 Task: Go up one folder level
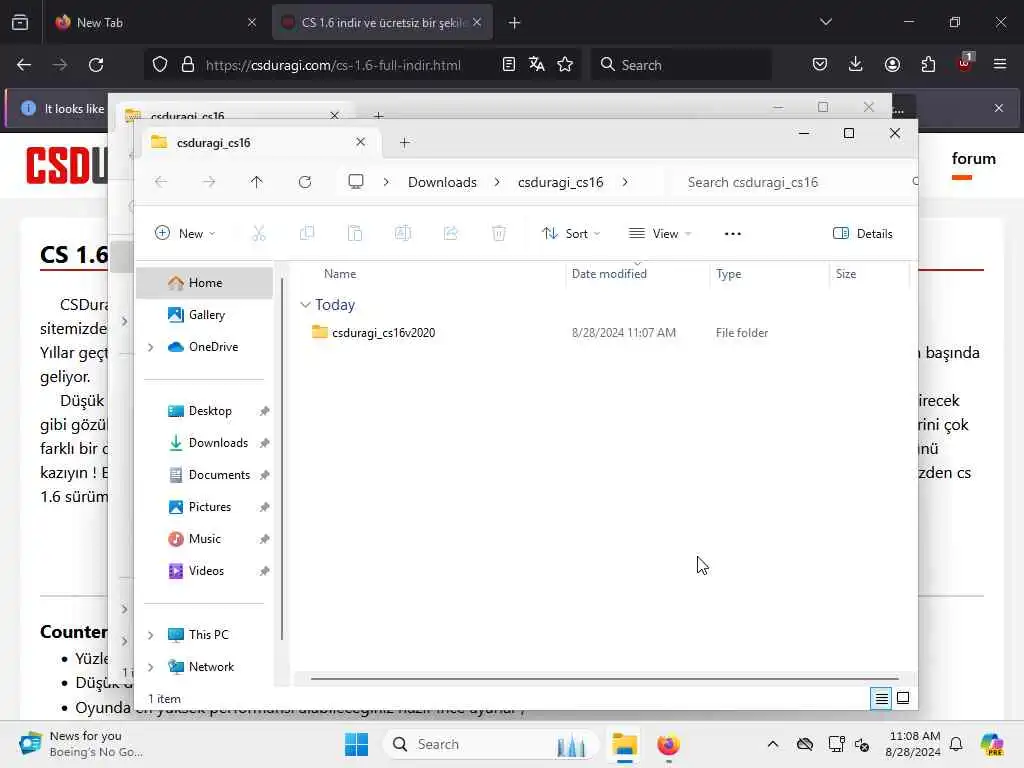pos(257,182)
